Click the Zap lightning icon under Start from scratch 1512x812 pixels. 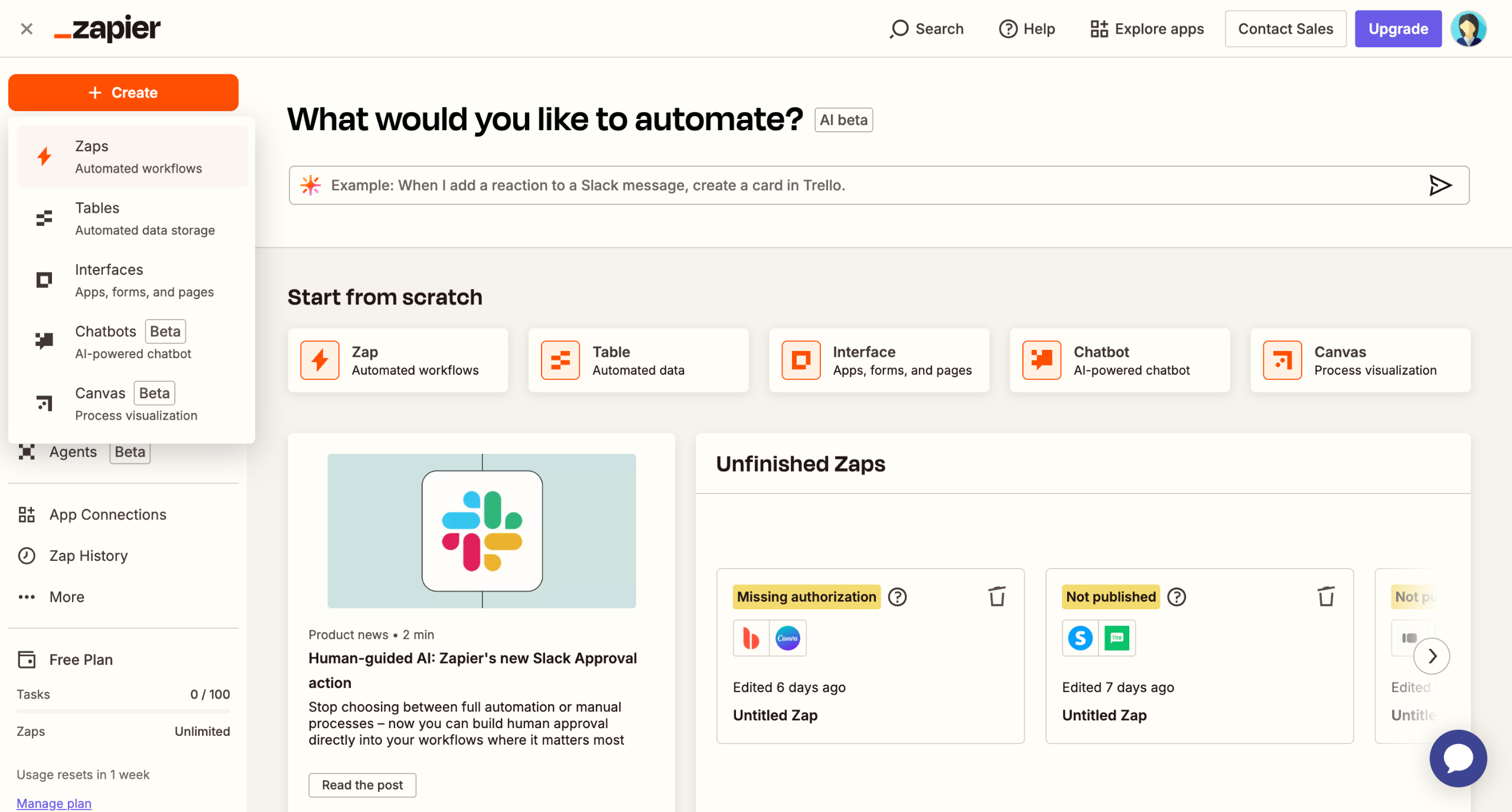click(x=320, y=360)
